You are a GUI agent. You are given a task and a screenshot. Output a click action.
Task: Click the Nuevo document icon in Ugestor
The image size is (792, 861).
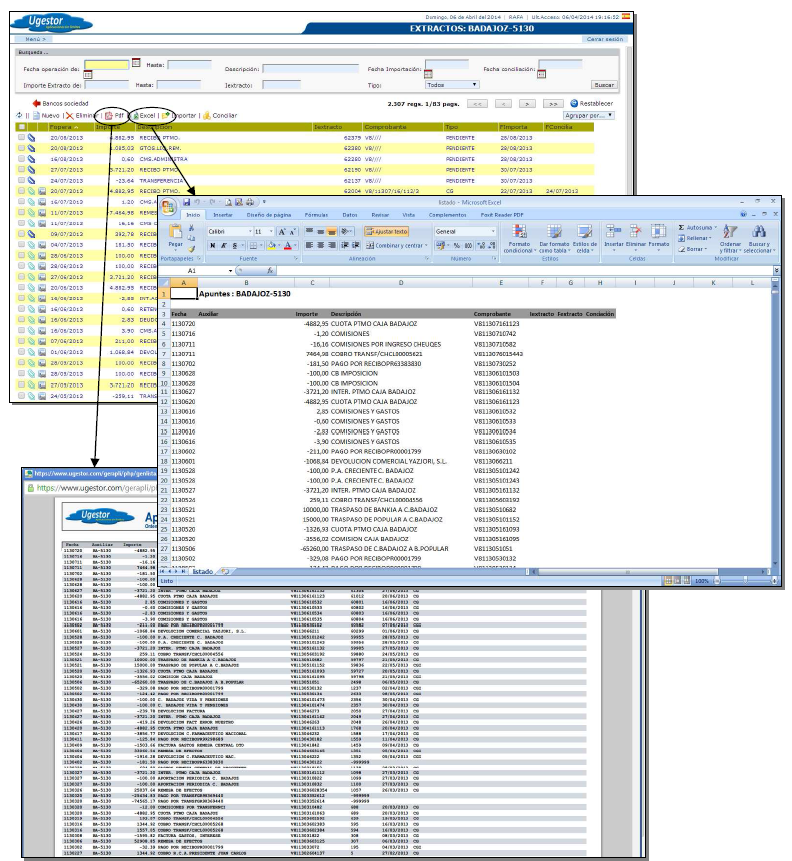tap(36, 116)
